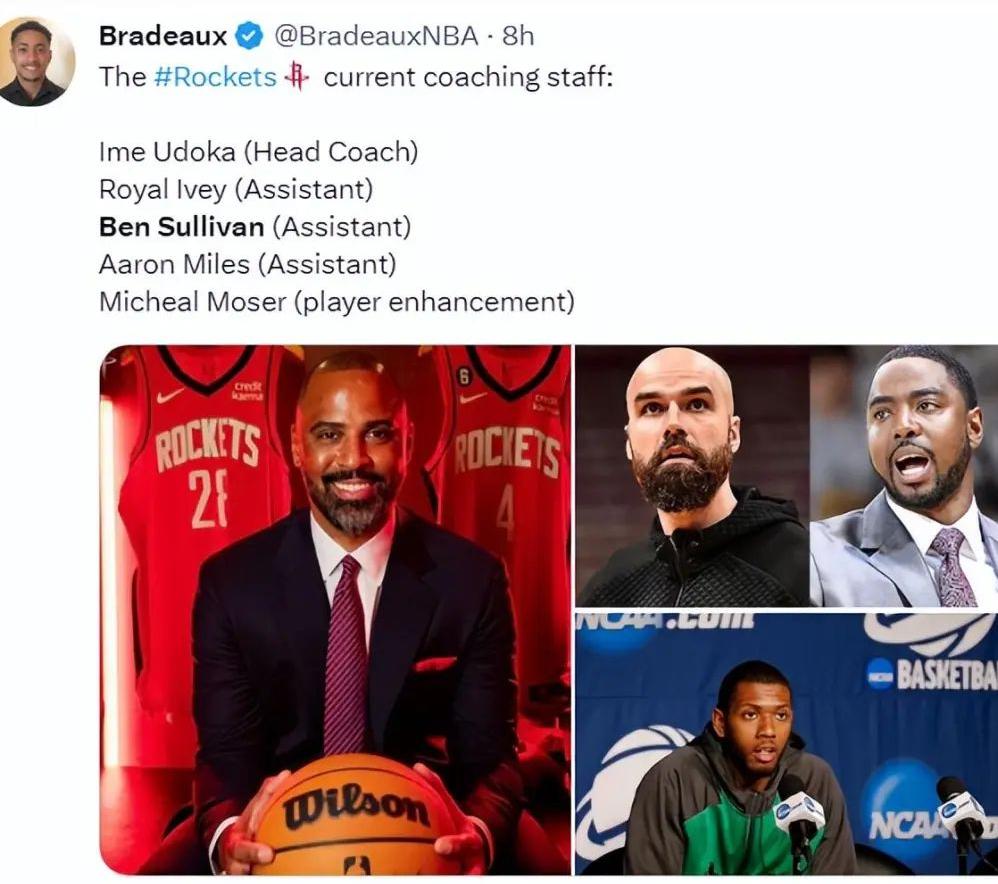Click the "current coaching staff:" text
Image resolution: width=998 pixels, height=884 pixels.
[468, 77]
